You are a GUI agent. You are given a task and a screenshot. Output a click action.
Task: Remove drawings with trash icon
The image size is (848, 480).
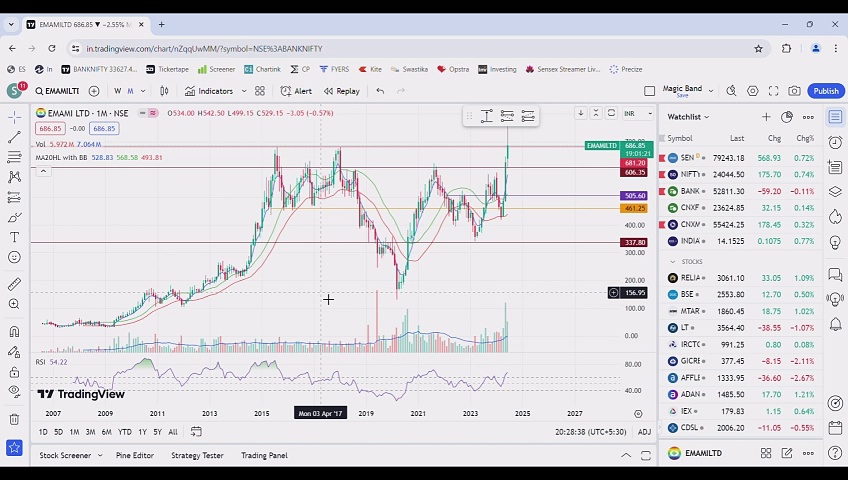(x=15, y=419)
